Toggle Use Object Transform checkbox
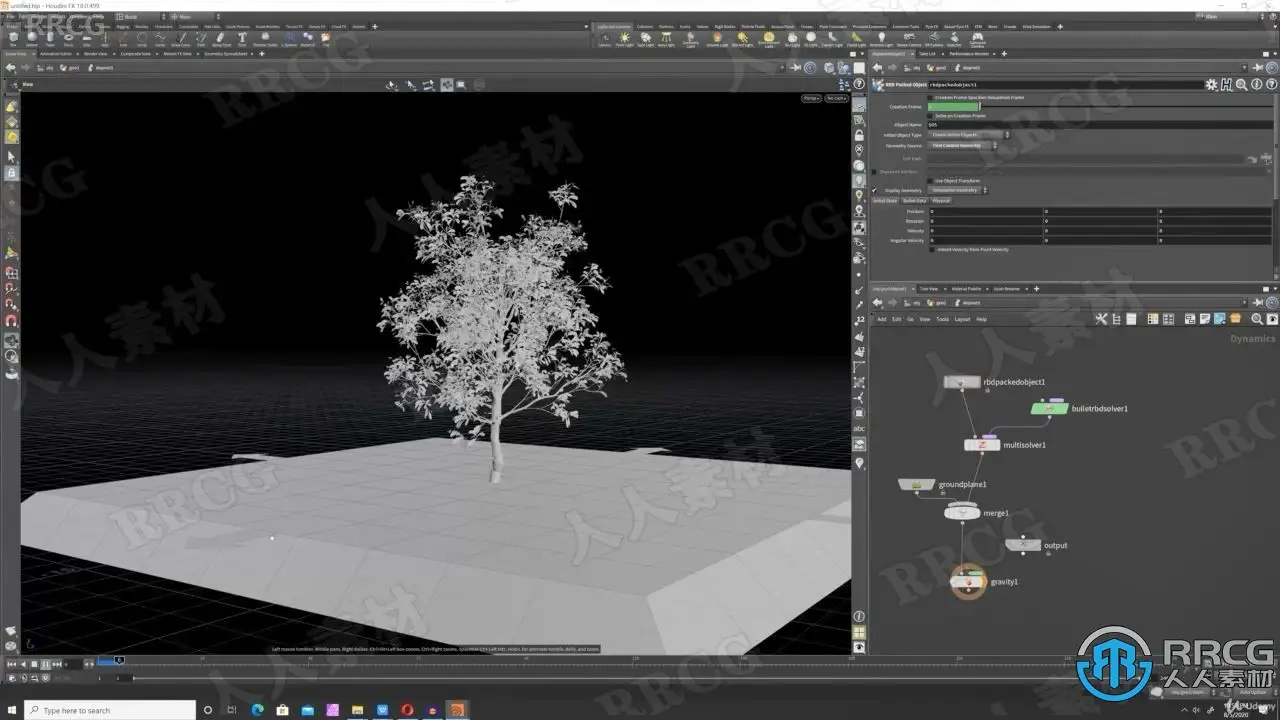Image resolution: width=1280 pixels, height=720 pixels. (931, 181)
